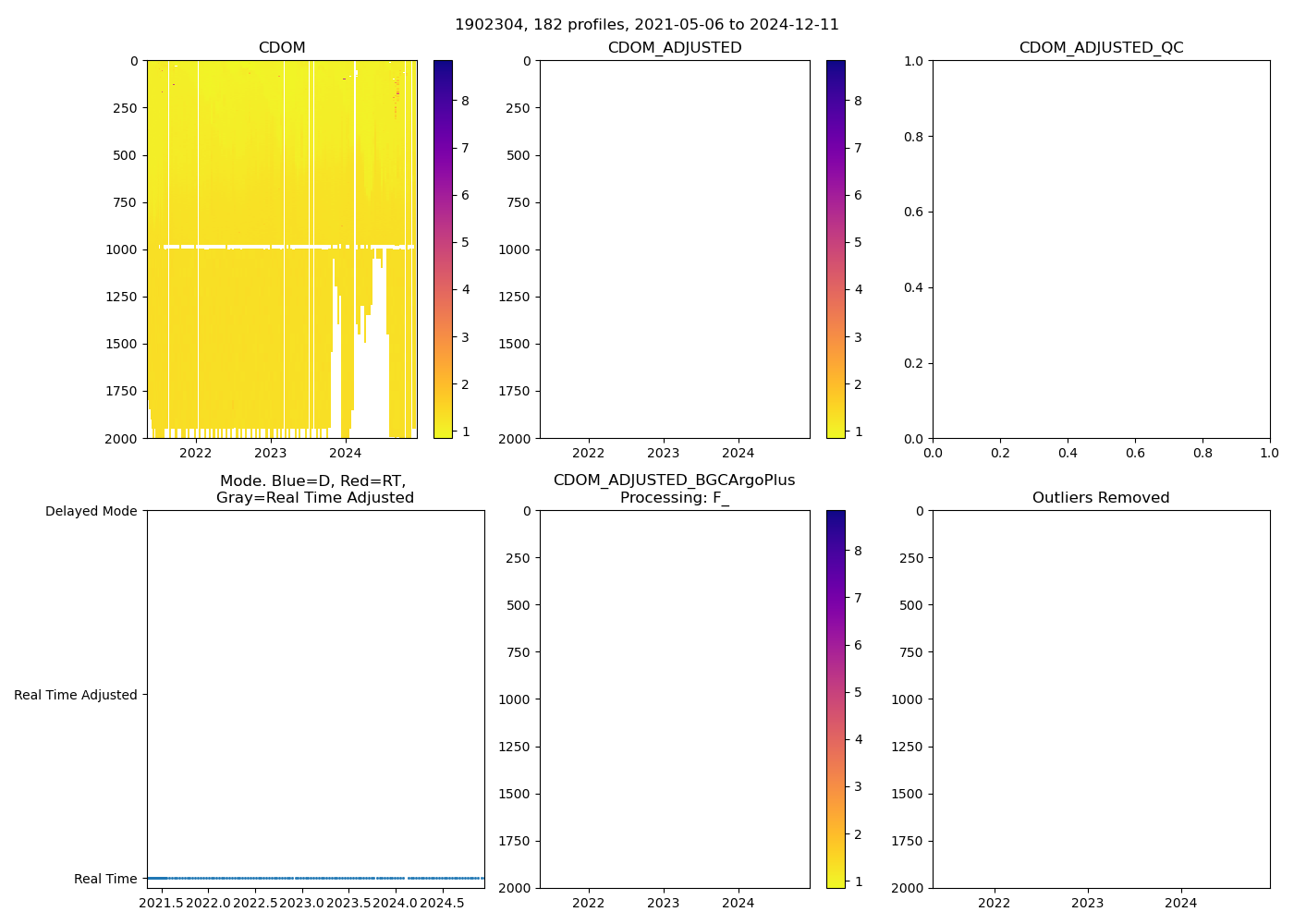
Task: Click the CDOM heatmap plot title
Action: click(x=282, y=48)
